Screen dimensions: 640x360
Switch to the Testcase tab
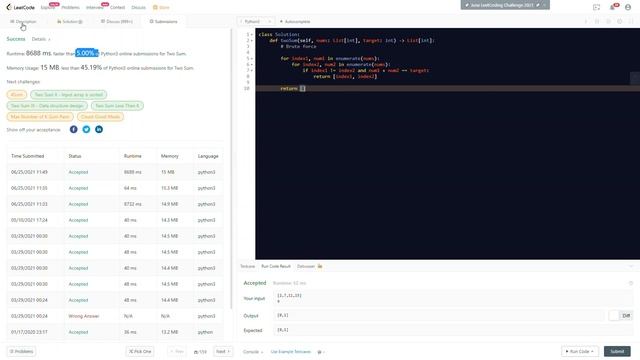click(247, 266)
